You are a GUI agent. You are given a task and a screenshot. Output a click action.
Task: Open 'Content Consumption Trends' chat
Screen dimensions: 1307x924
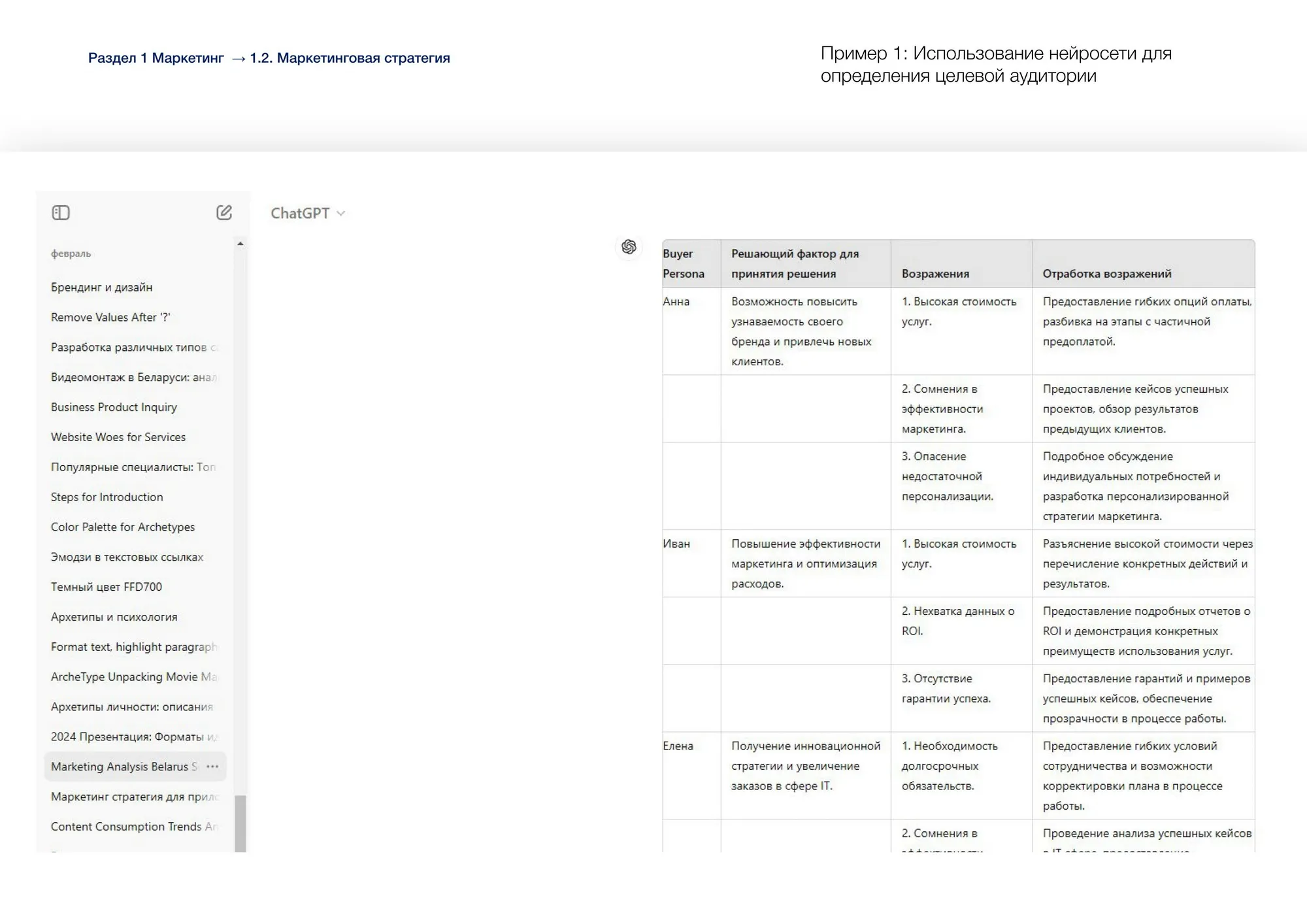(135, 827)
